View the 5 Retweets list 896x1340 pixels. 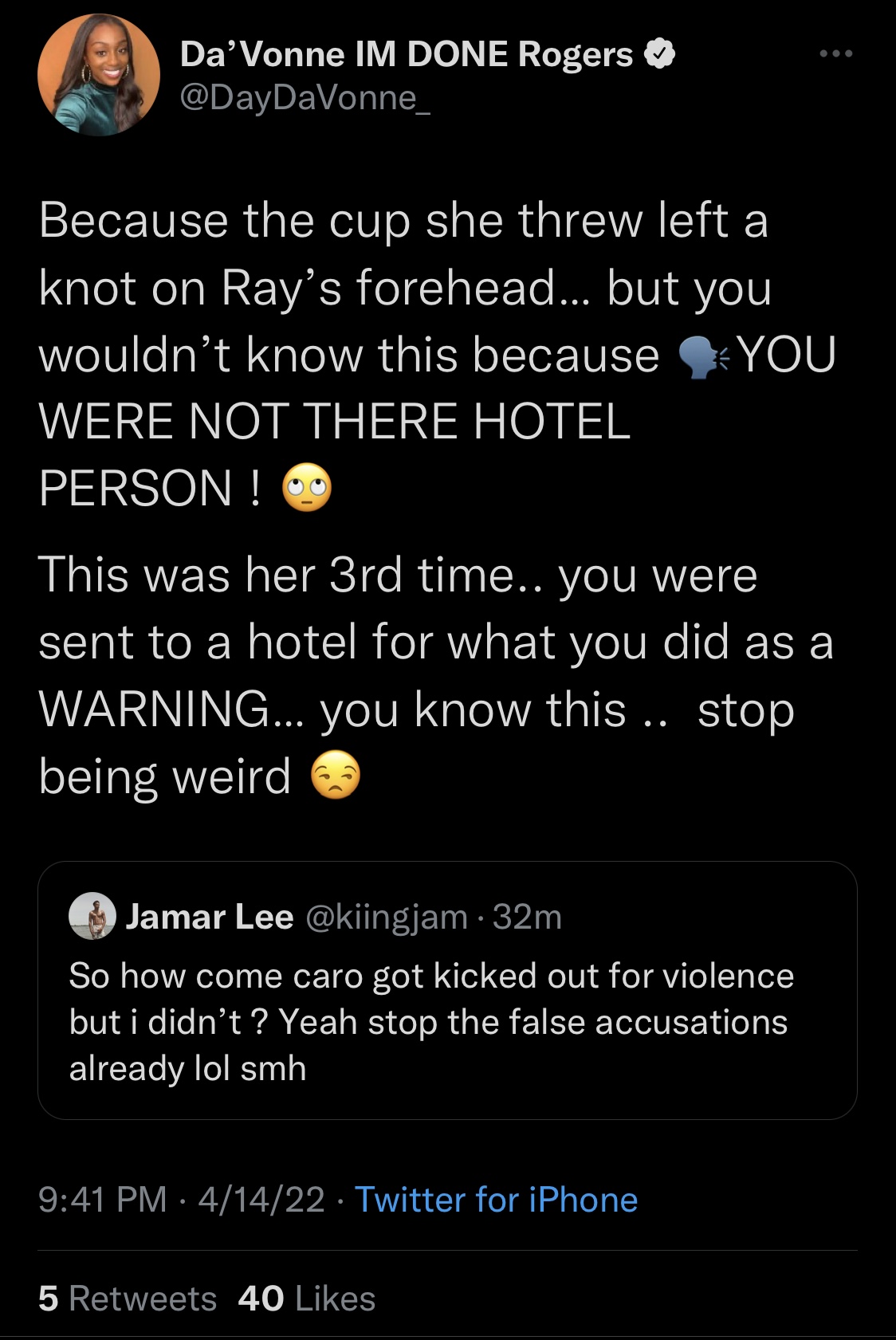pyautogui.click(x=128, y=1299)
